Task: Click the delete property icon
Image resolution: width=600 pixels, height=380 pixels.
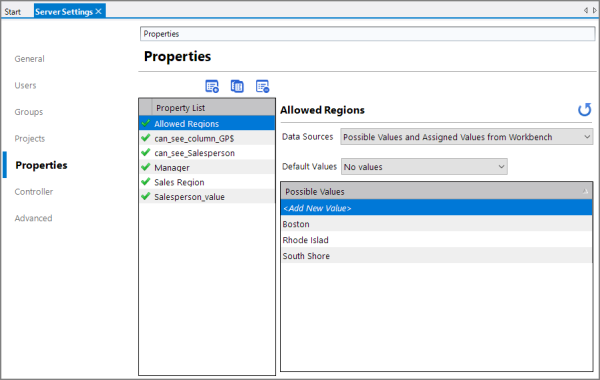Action: pos(262,86)
